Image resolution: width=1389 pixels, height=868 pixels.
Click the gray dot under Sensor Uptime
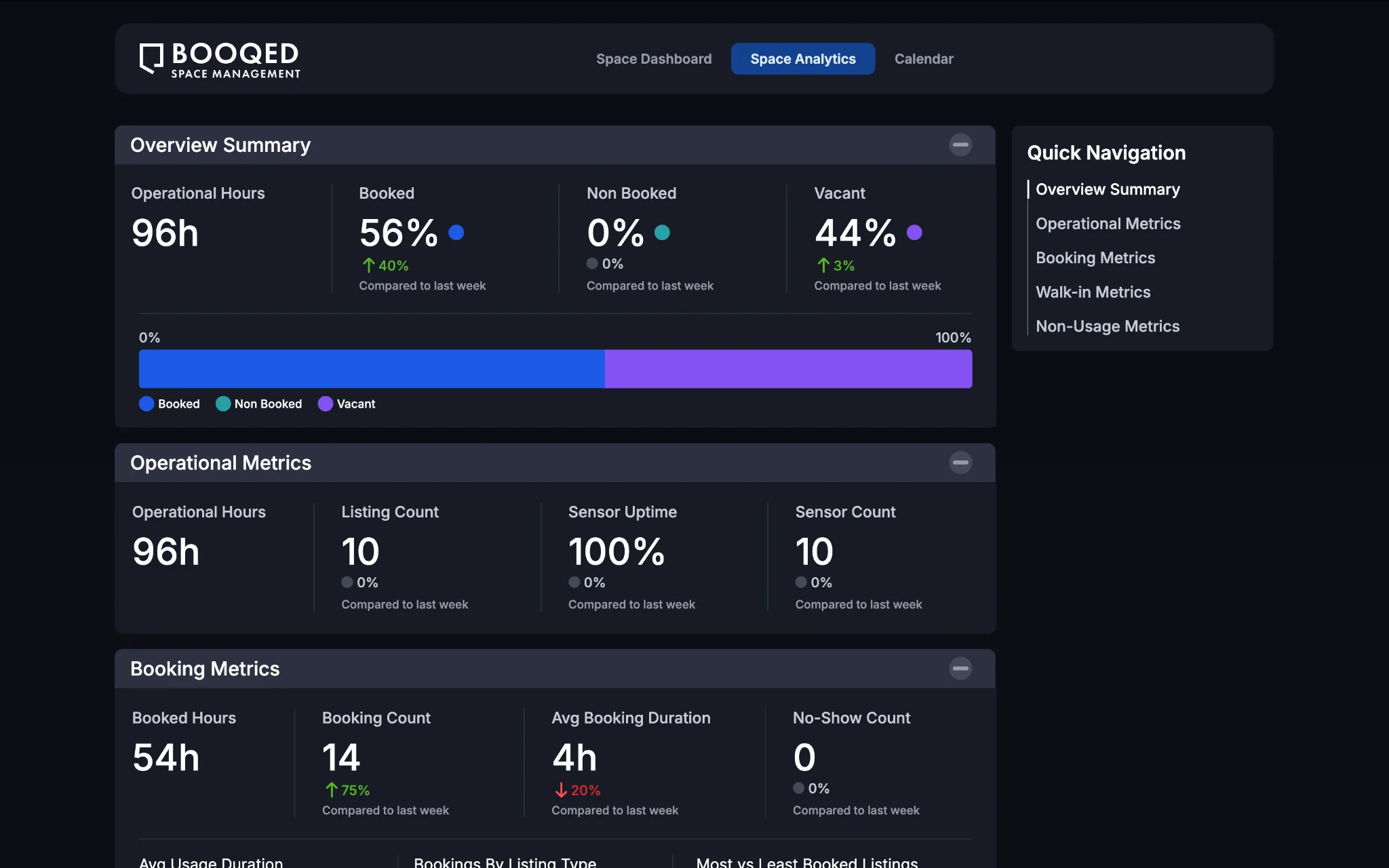[x=574, y=582]
